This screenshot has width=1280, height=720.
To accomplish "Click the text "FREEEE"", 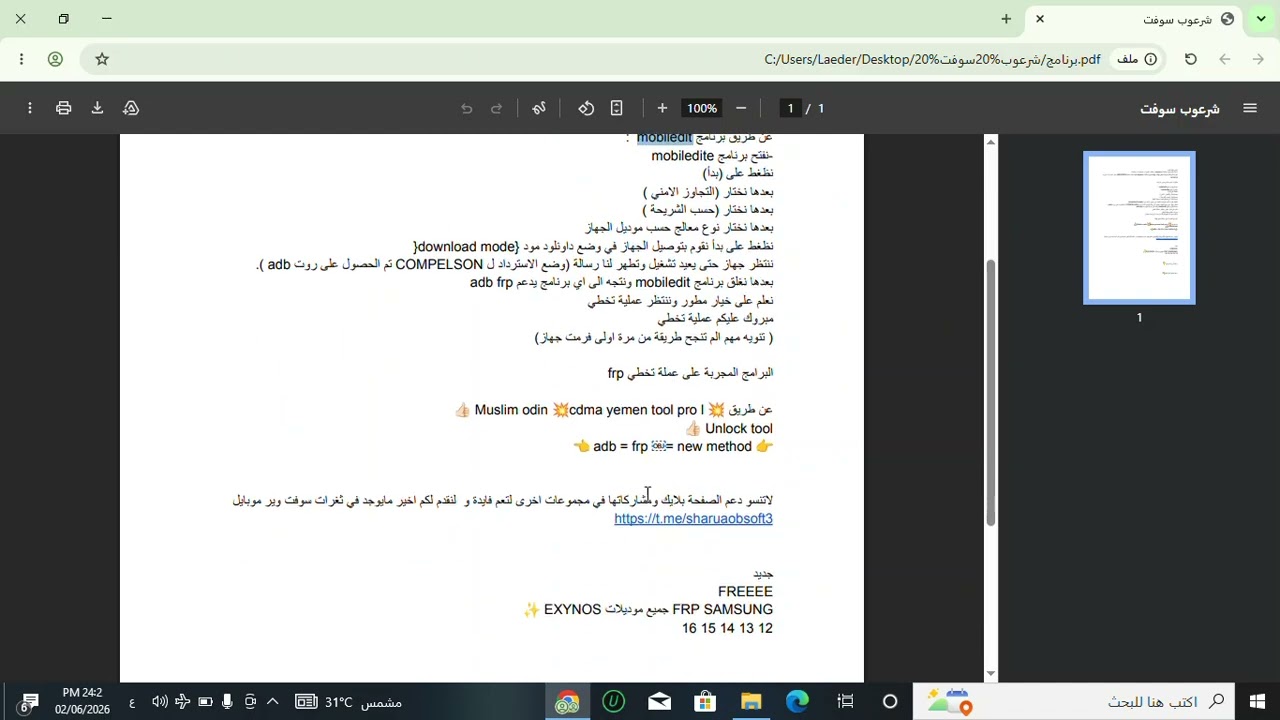I will (745, 591).
